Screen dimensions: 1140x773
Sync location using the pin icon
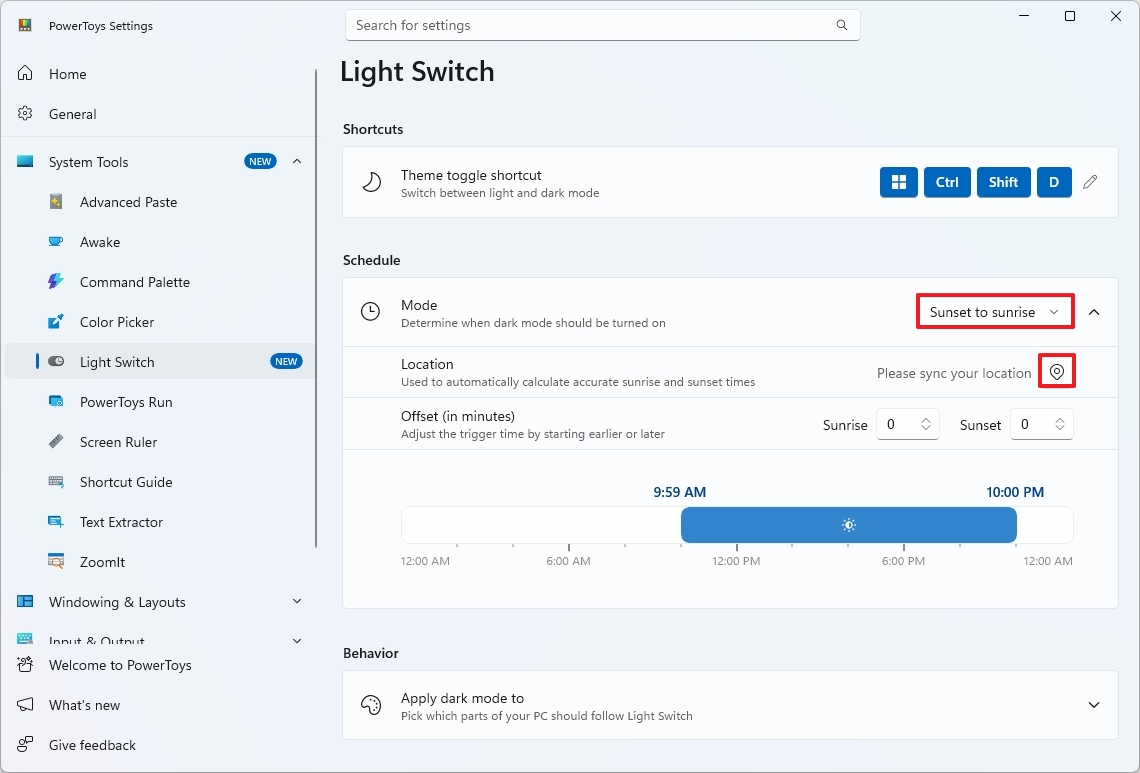point(1057,373)
